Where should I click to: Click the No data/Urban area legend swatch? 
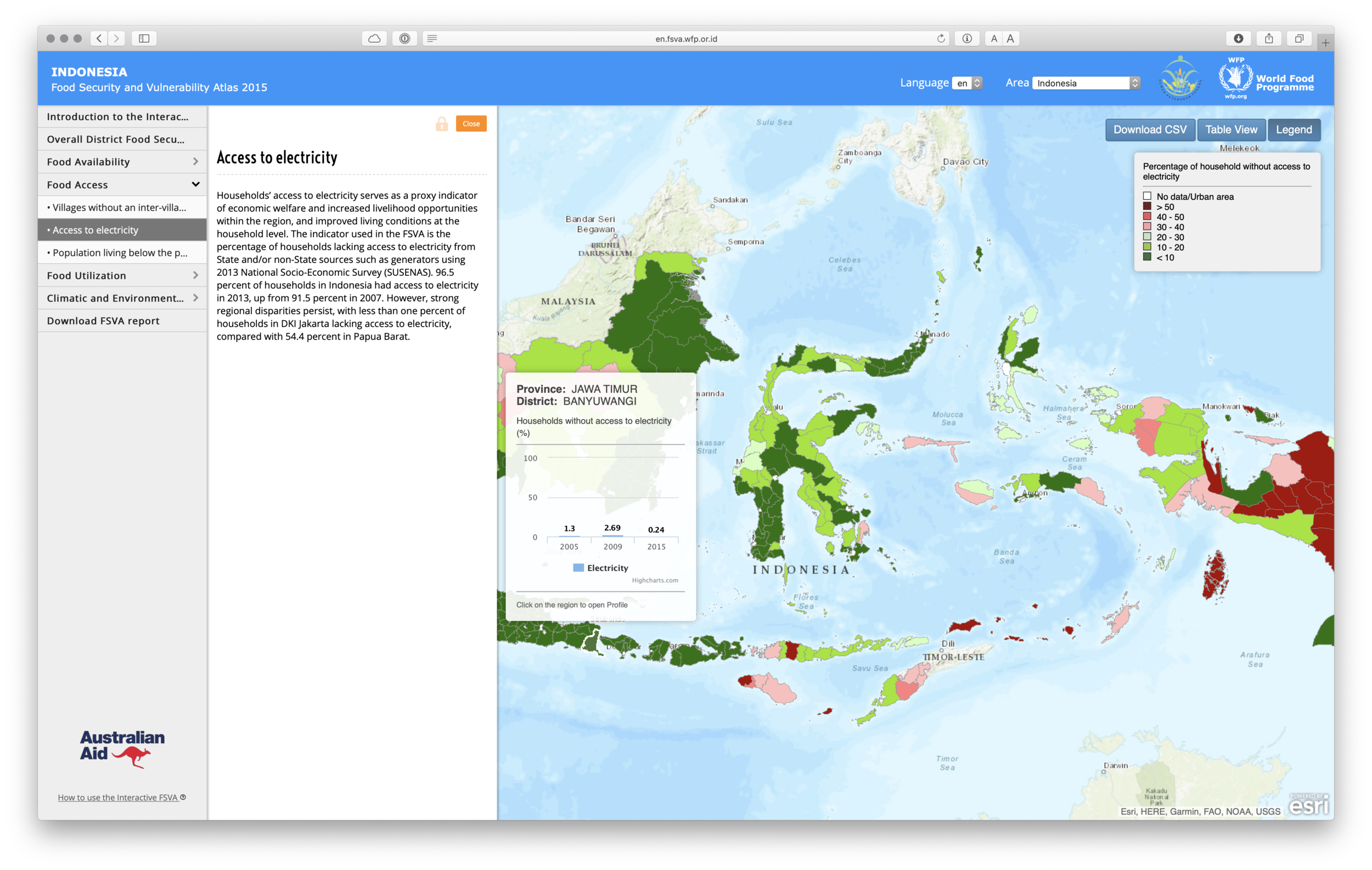coord(1147,196)
